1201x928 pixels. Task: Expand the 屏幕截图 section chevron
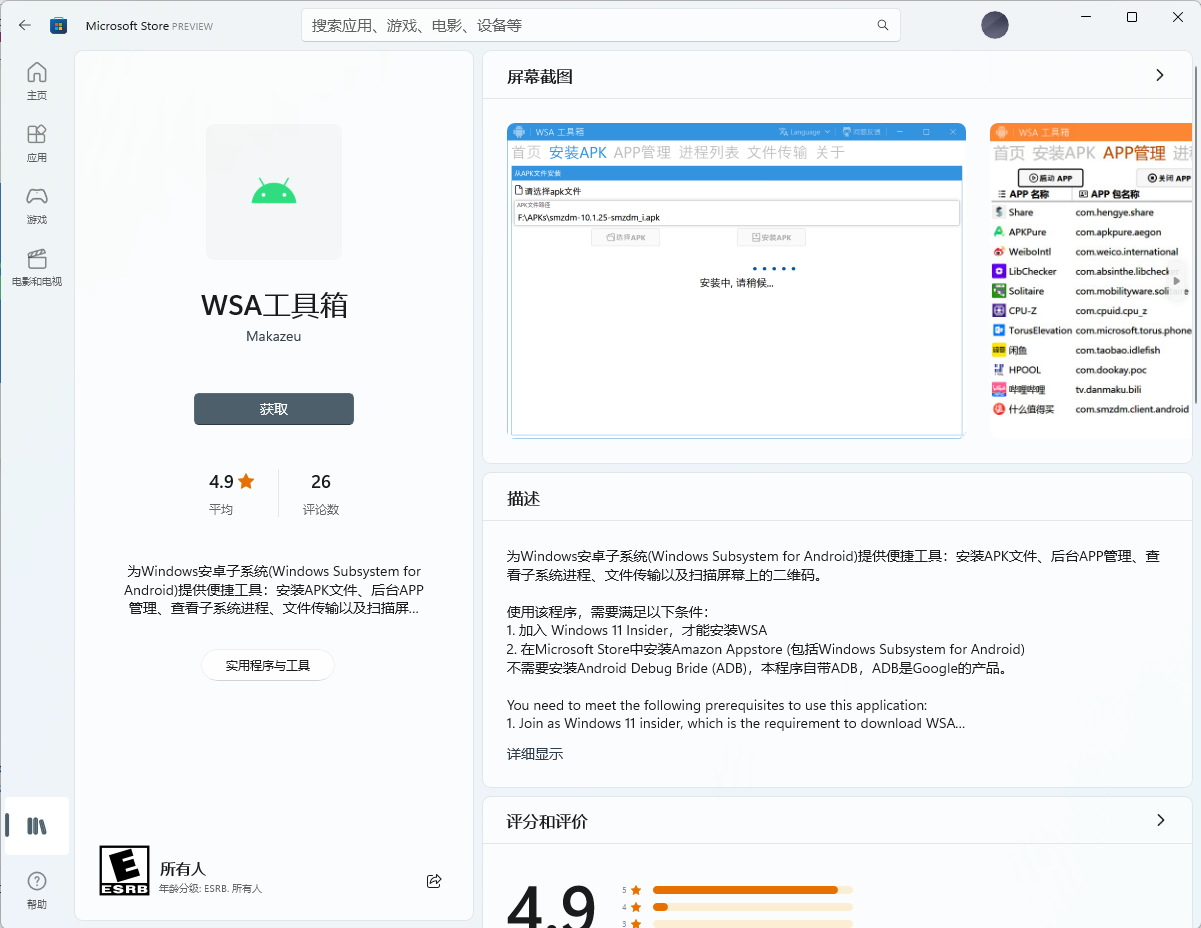pyautogui.click(x=1160, y=75)
